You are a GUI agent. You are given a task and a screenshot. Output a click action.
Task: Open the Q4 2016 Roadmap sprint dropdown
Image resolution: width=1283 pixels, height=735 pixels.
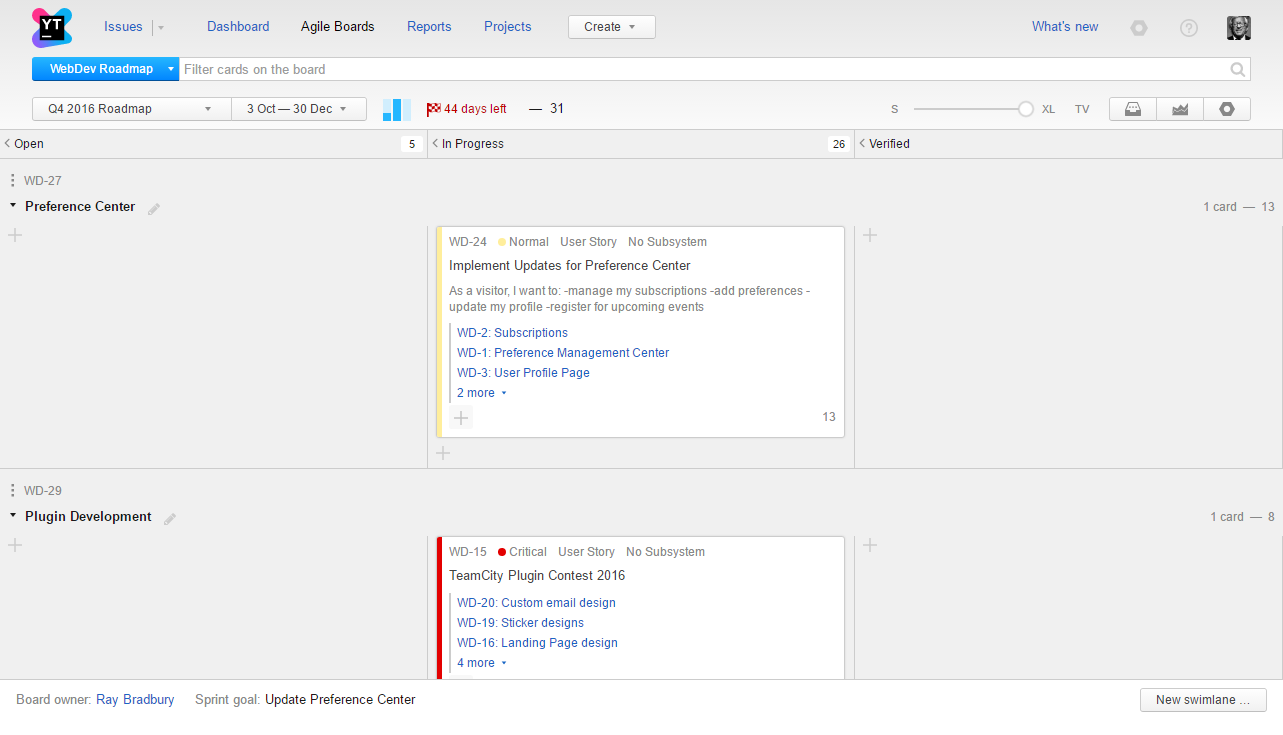[131, 109]
